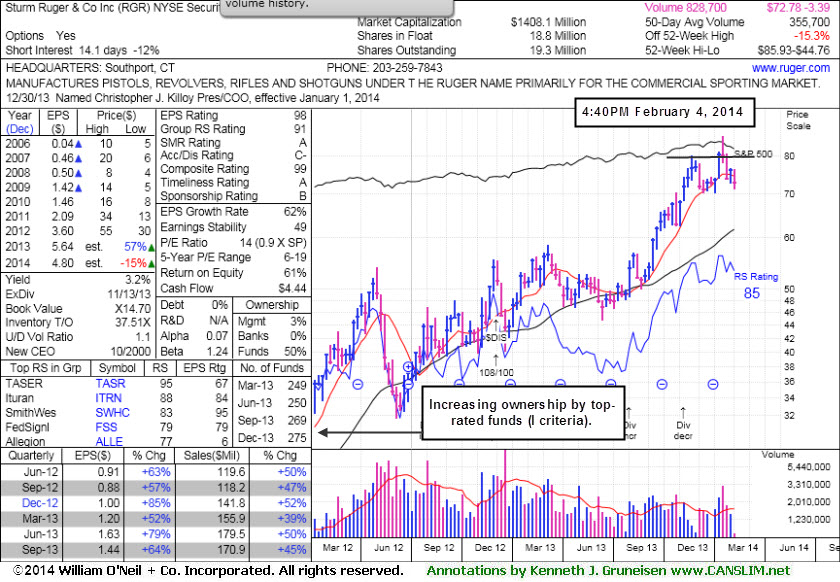Viewport: 840px width, 582px height.
Task: Click the 108/100 split marker
Action: 496,372
